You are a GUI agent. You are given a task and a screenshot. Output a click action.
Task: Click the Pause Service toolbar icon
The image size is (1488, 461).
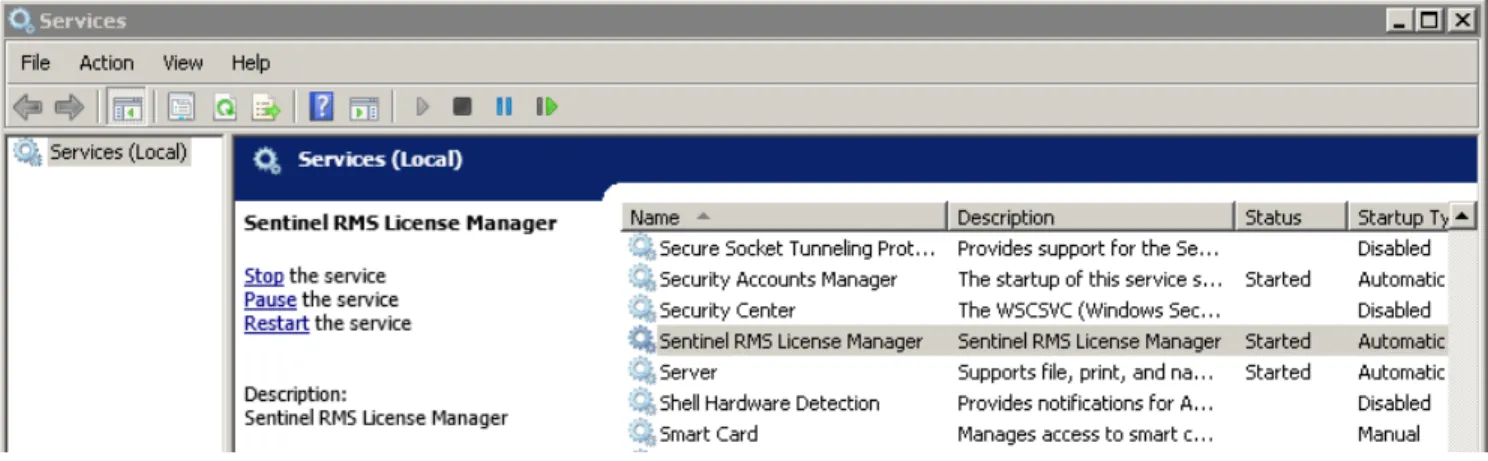(x=504, y=106)
